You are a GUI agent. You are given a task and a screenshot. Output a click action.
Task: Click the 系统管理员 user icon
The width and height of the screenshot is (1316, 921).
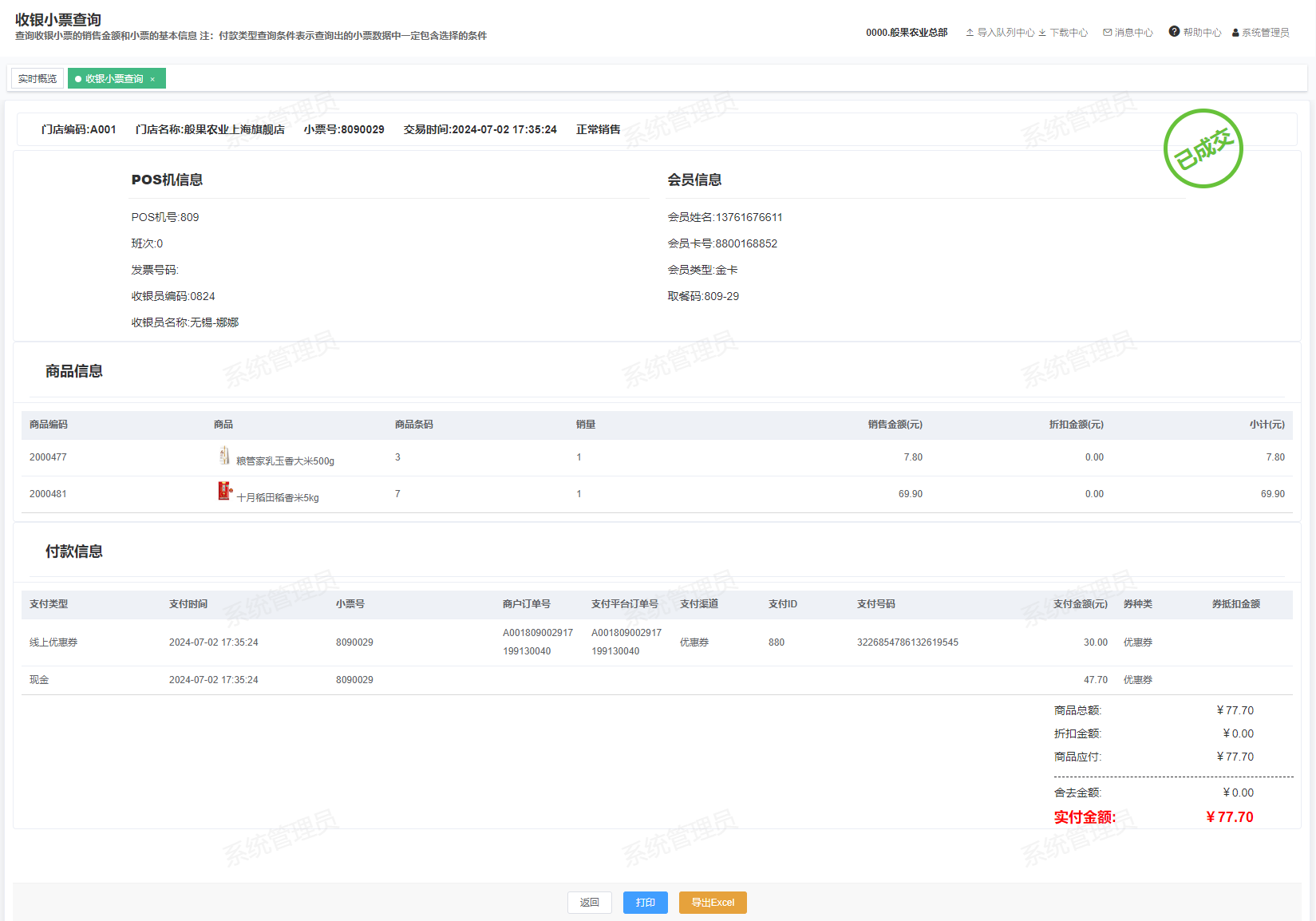[x=1235, y=33]
